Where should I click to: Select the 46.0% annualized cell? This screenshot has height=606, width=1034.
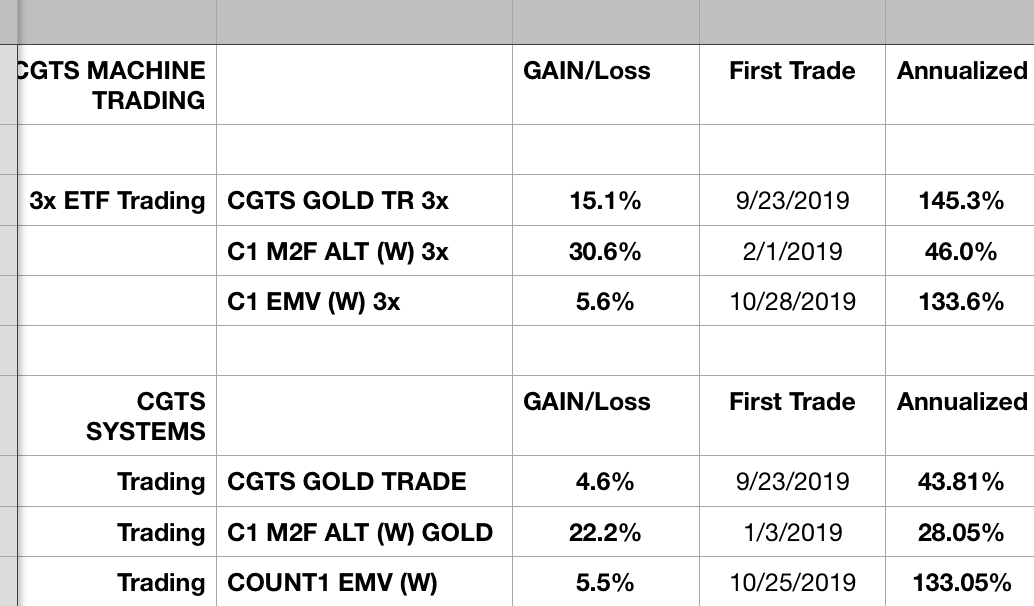(x=960, y=252)
